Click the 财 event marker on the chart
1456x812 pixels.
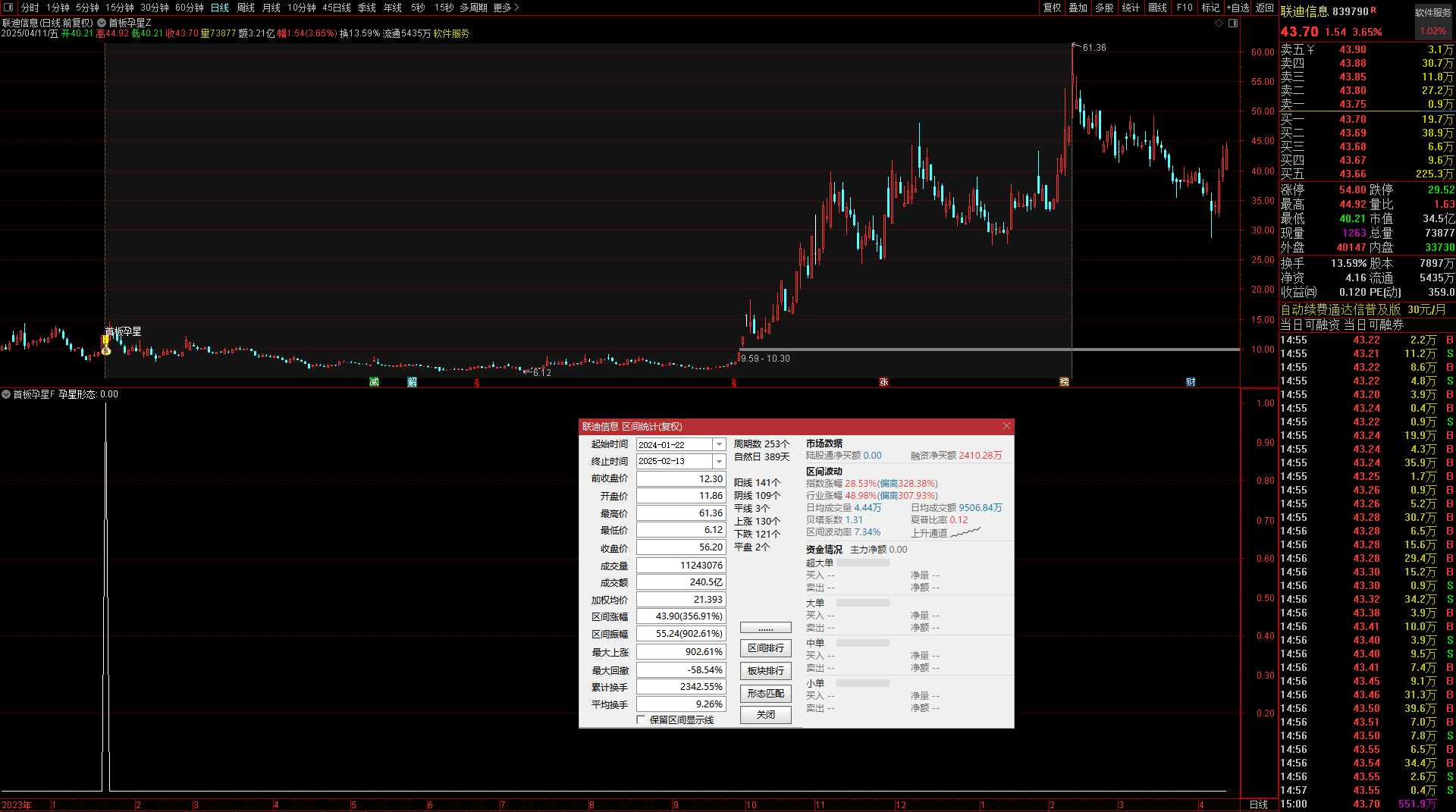[1191, 382]
